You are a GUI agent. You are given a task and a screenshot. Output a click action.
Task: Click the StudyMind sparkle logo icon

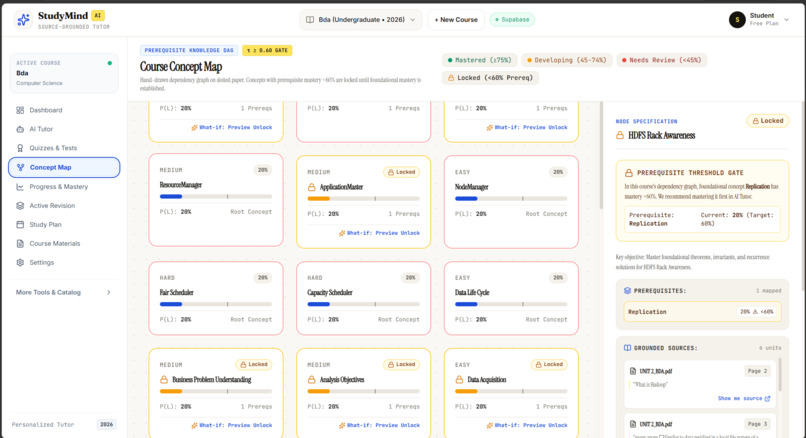click(23, 20)
